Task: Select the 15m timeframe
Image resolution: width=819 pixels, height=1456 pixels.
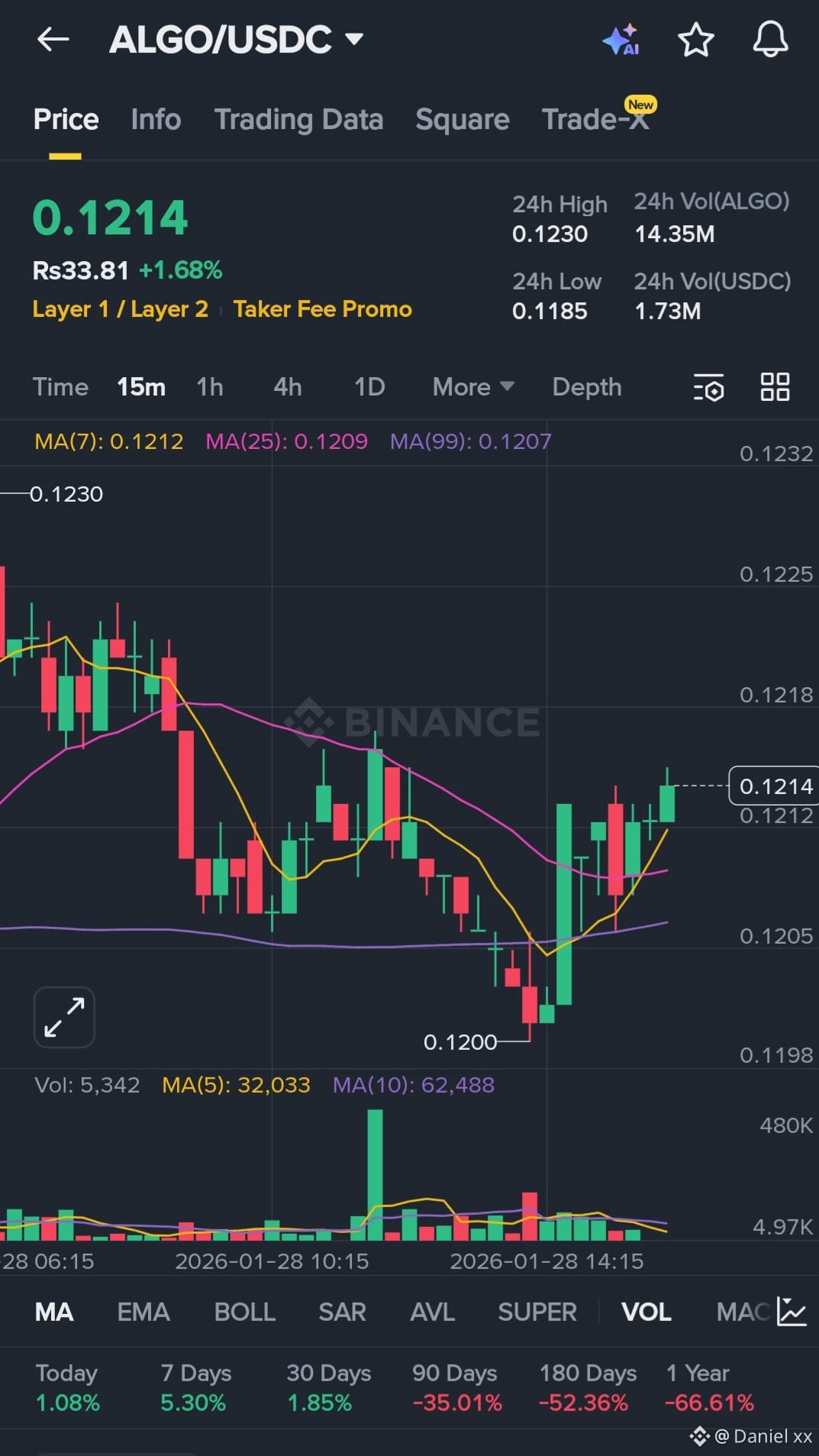Action: coord(141,387)
